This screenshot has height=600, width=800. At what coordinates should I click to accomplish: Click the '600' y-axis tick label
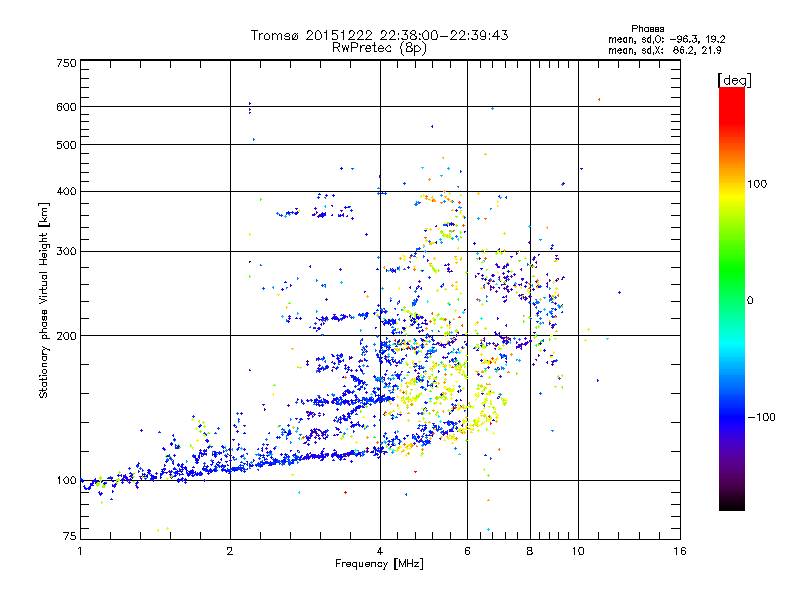click(66, 107)
